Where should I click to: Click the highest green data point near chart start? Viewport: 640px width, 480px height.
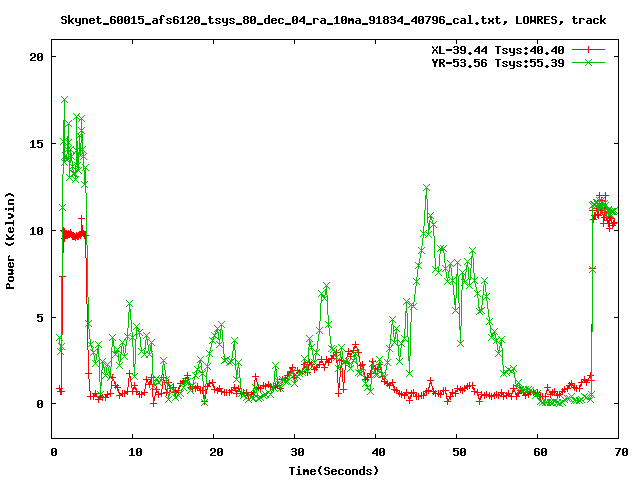(64, 100)
